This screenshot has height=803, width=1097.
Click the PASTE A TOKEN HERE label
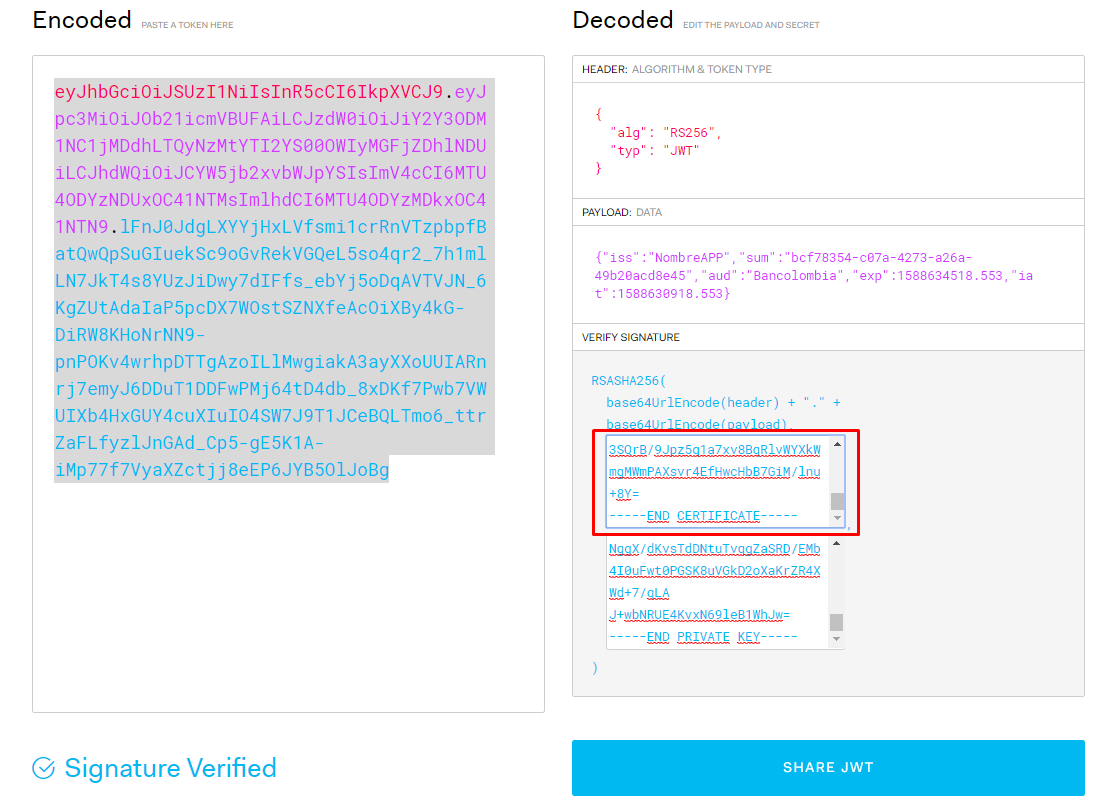click(189, 24)
